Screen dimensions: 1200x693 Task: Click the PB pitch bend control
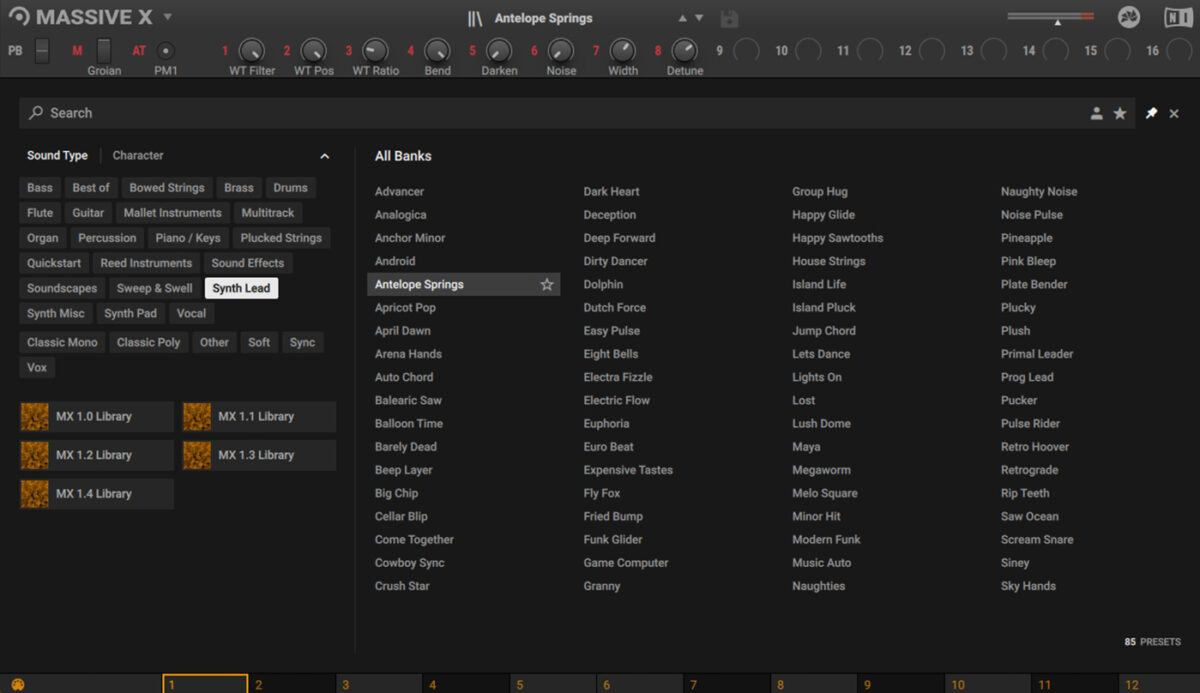point(41,51)
